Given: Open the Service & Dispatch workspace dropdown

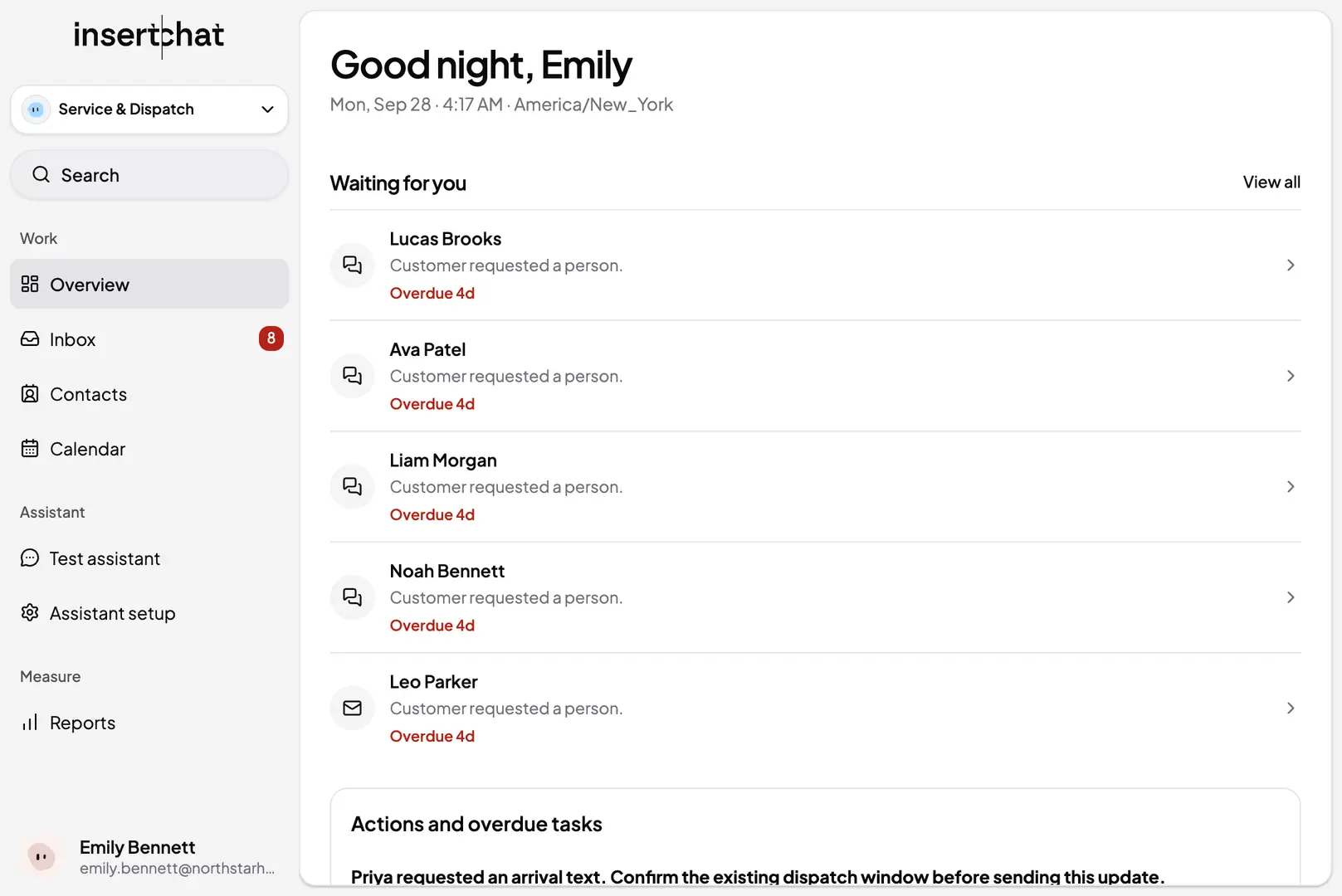Looking at the screenshot, I should pos(149,110).
